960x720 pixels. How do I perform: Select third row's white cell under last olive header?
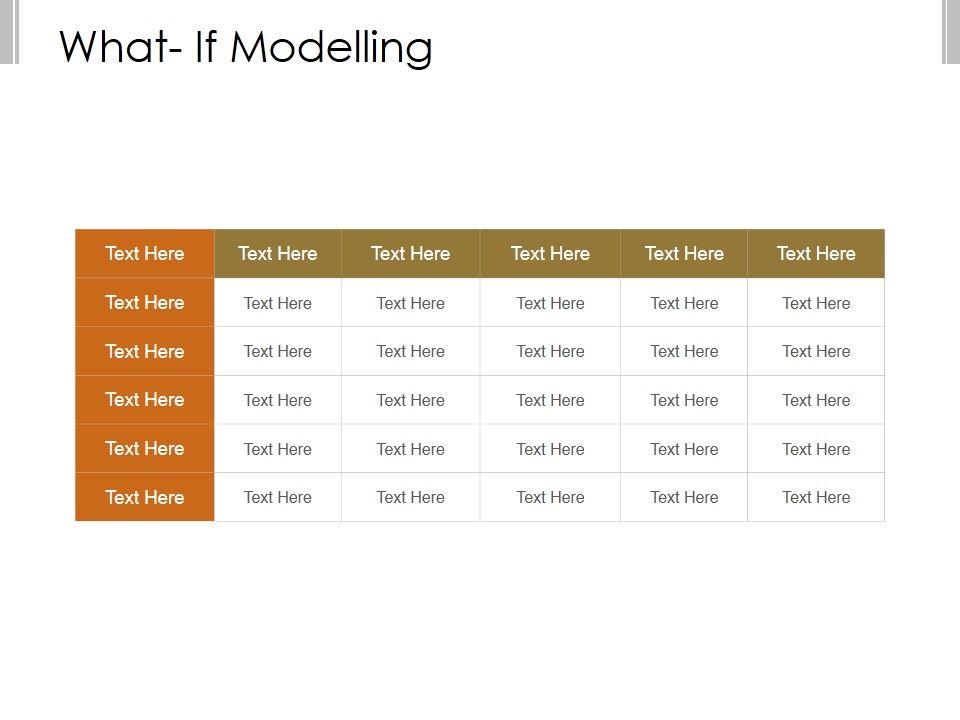816,351
